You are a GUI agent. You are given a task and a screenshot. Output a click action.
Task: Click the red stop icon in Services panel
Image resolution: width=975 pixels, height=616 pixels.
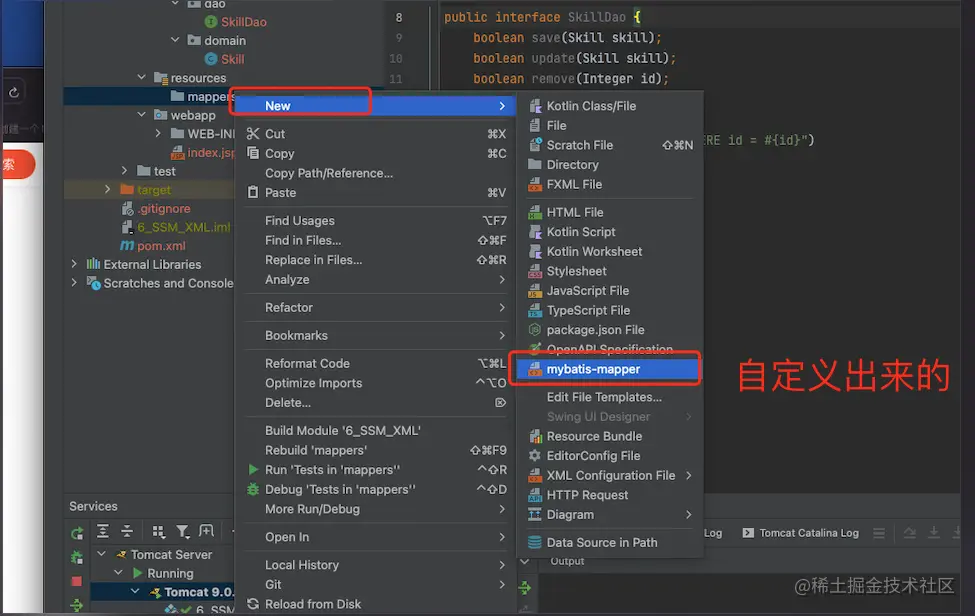click(x=77, y=581)
